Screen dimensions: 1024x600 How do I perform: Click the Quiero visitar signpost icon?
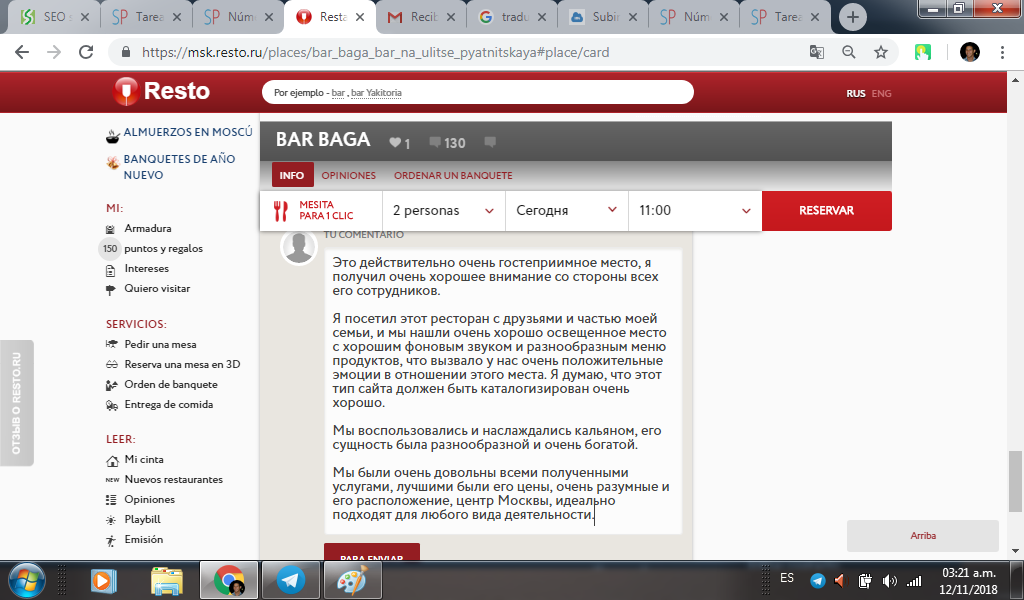coord(110,289)
